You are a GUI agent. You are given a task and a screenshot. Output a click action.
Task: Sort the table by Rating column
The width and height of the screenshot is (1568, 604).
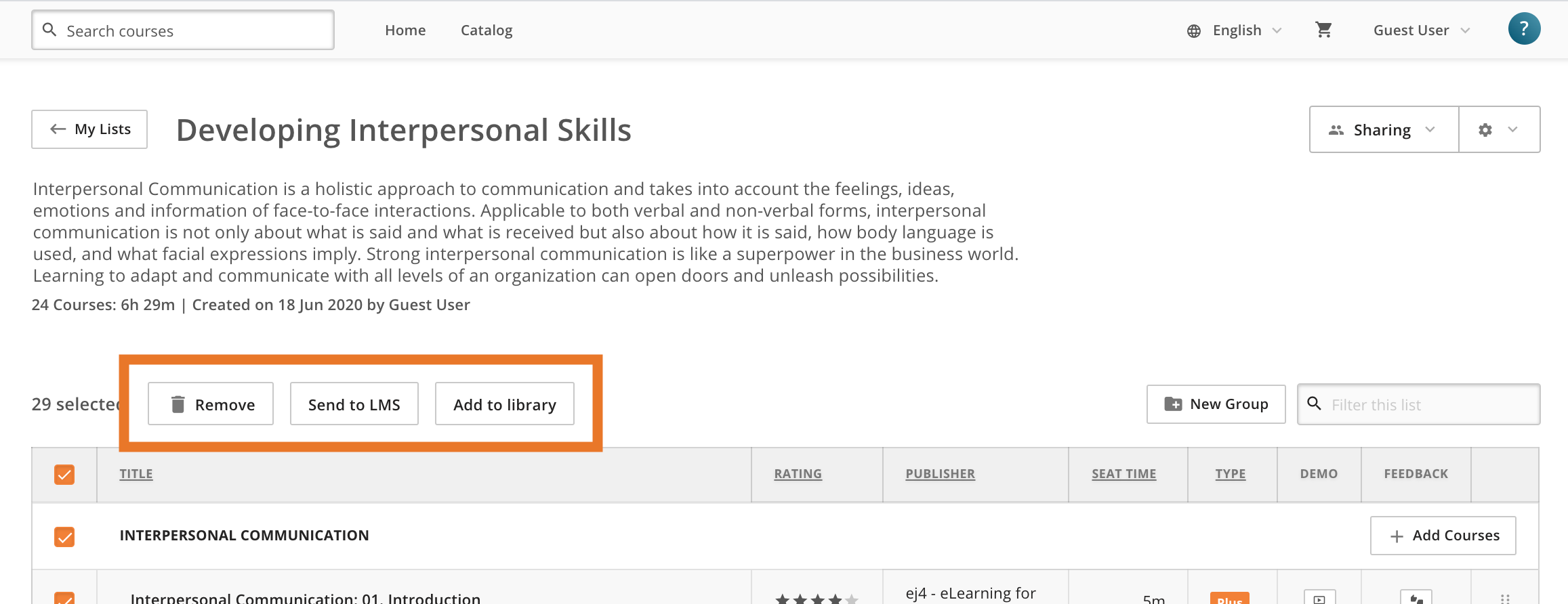[798, 474]
